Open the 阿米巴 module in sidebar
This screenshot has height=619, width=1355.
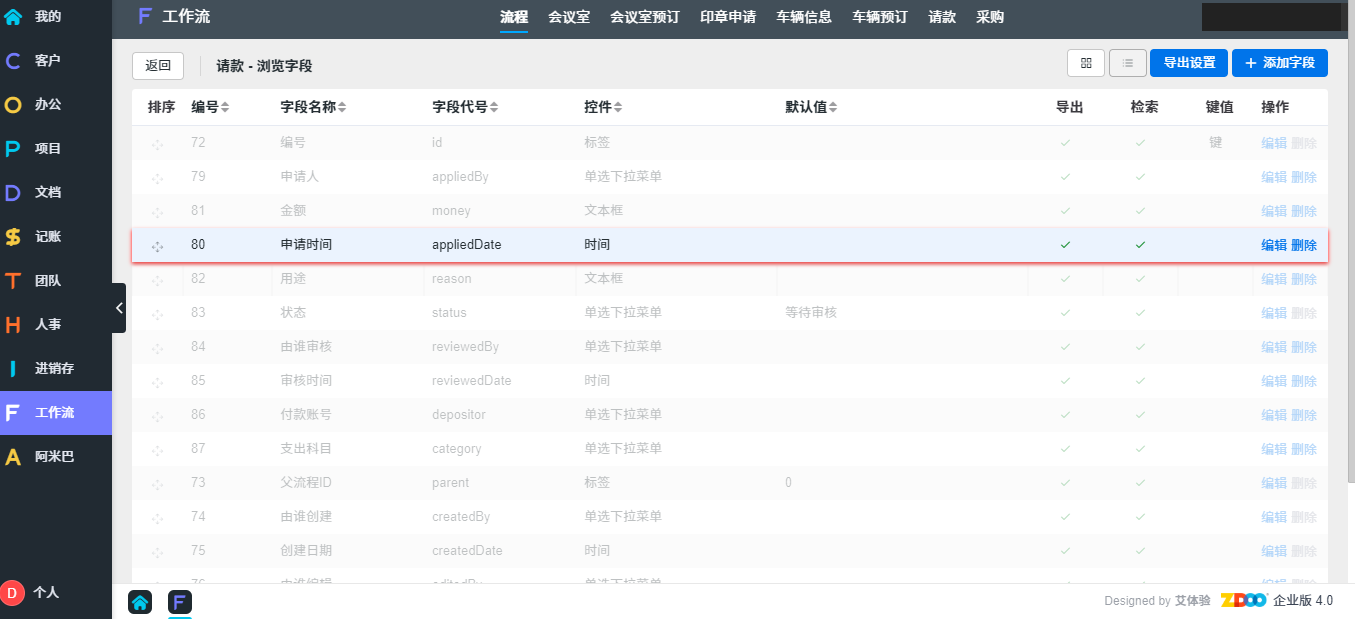(x=56, y=456)
